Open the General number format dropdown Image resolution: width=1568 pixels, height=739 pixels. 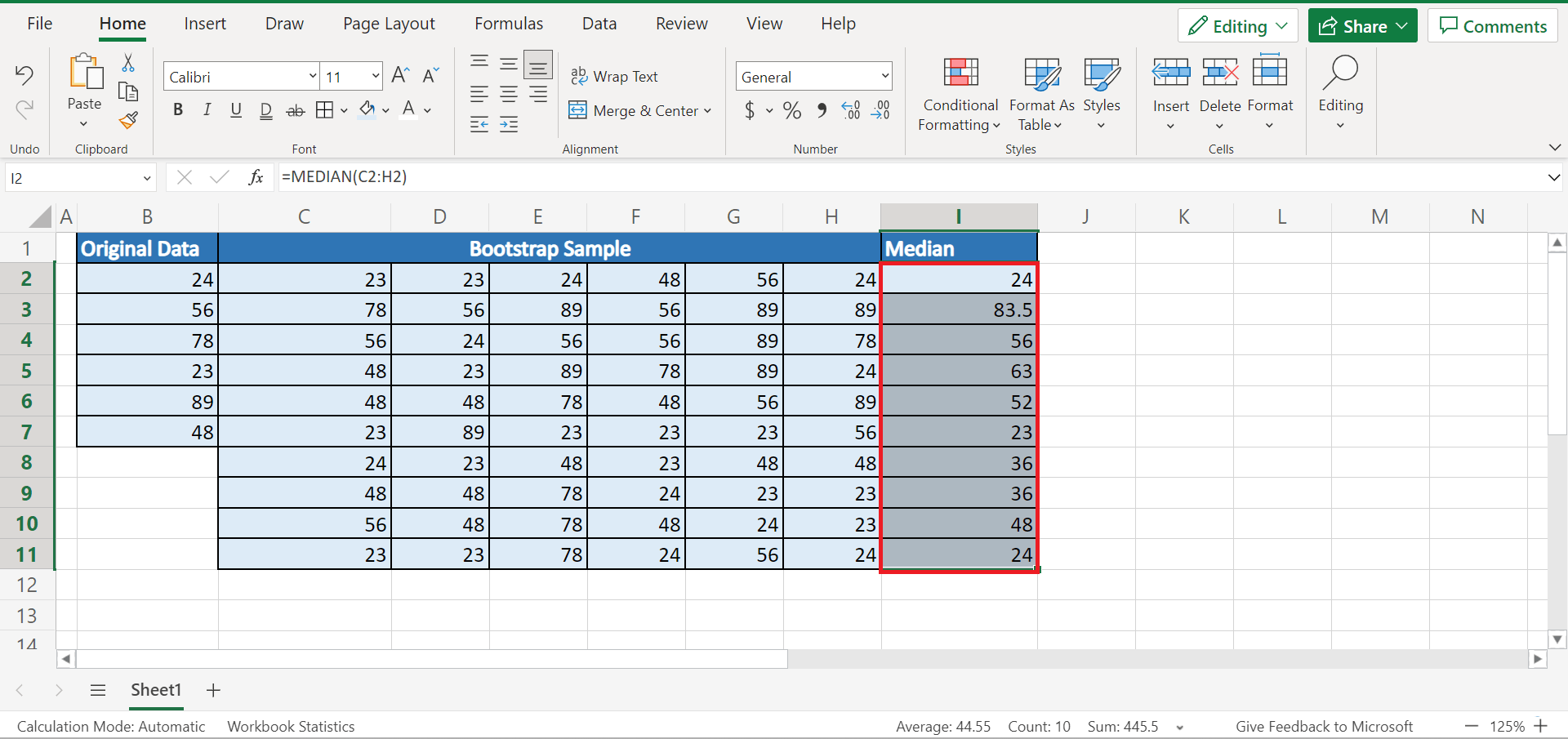(x=885, y=76)
